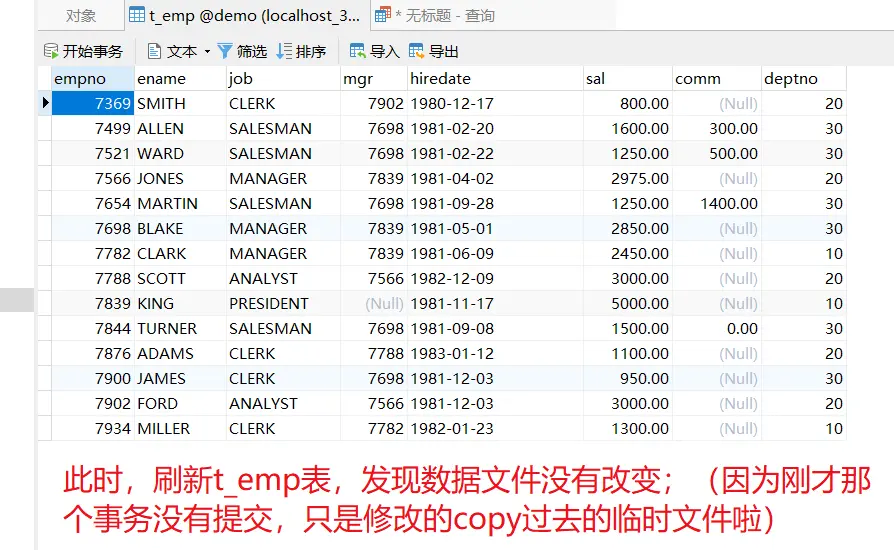Expand the text (文本) dropdown arrow

click(x=208, y=51)
